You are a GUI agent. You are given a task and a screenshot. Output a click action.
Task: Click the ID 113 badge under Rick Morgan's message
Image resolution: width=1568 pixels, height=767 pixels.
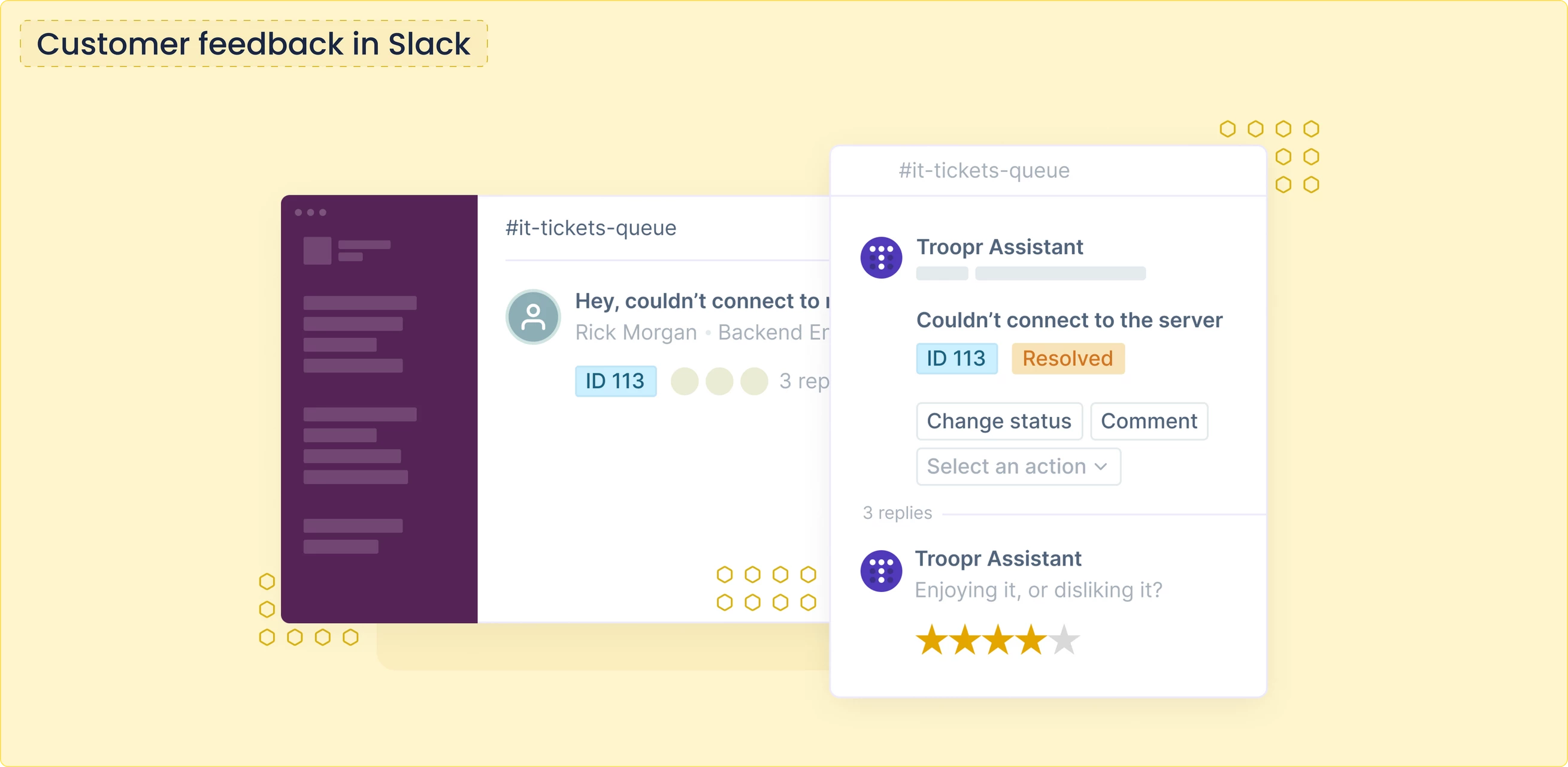[x=615, y=381]
